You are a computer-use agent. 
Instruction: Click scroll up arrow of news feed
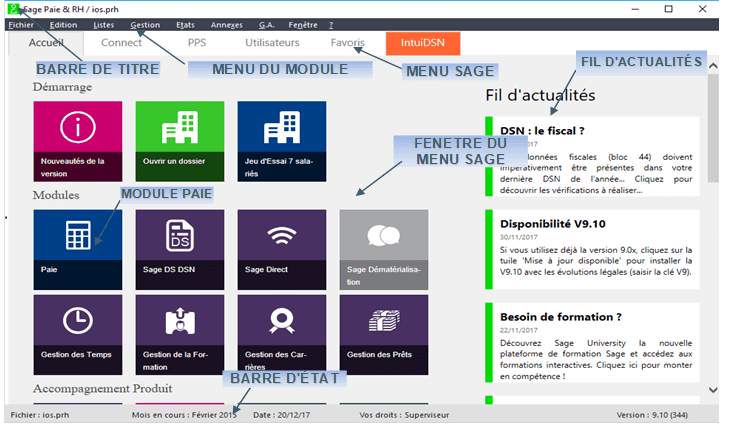click(713, 66)
